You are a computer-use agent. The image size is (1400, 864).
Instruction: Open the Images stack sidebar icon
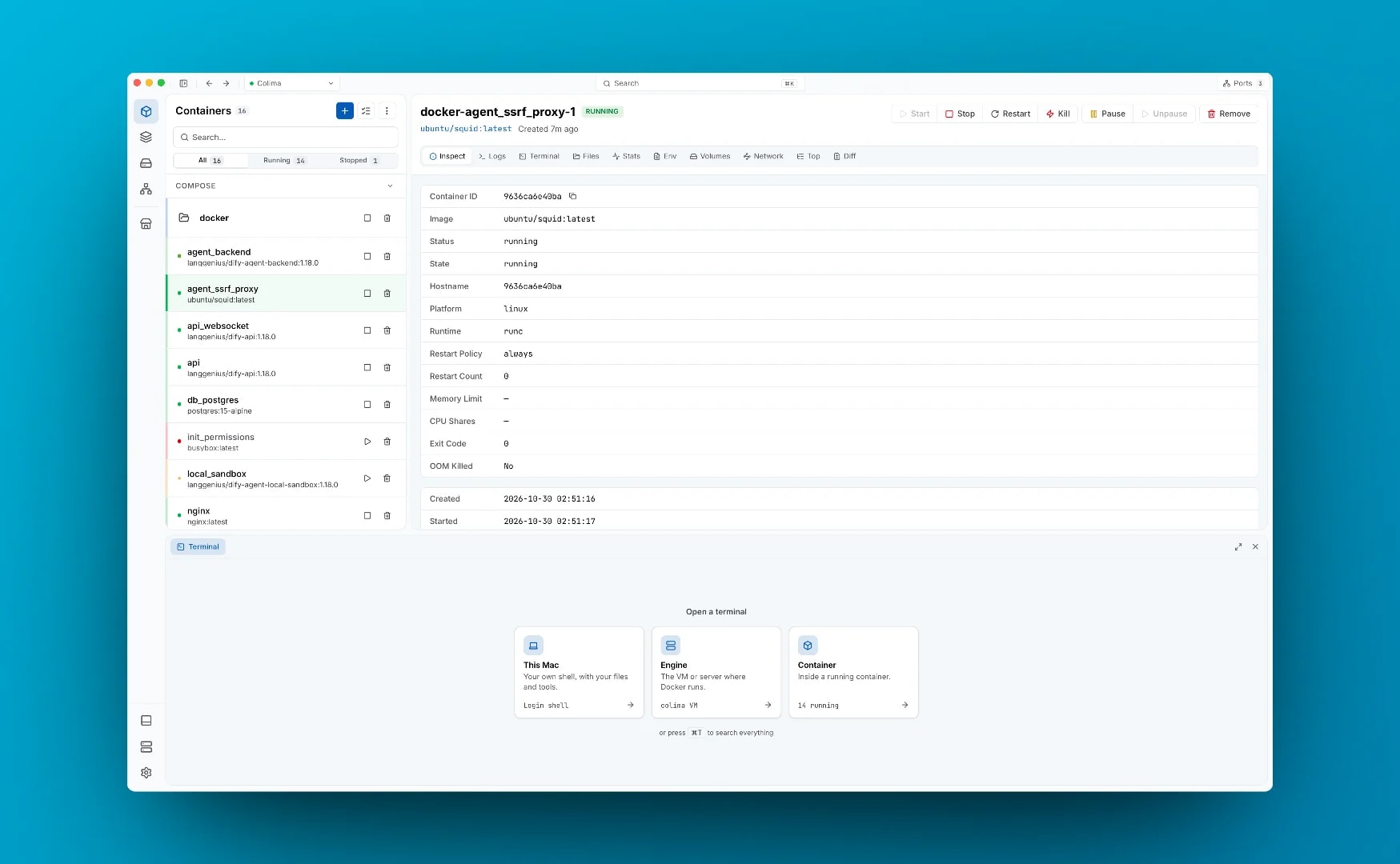point(146,137)
